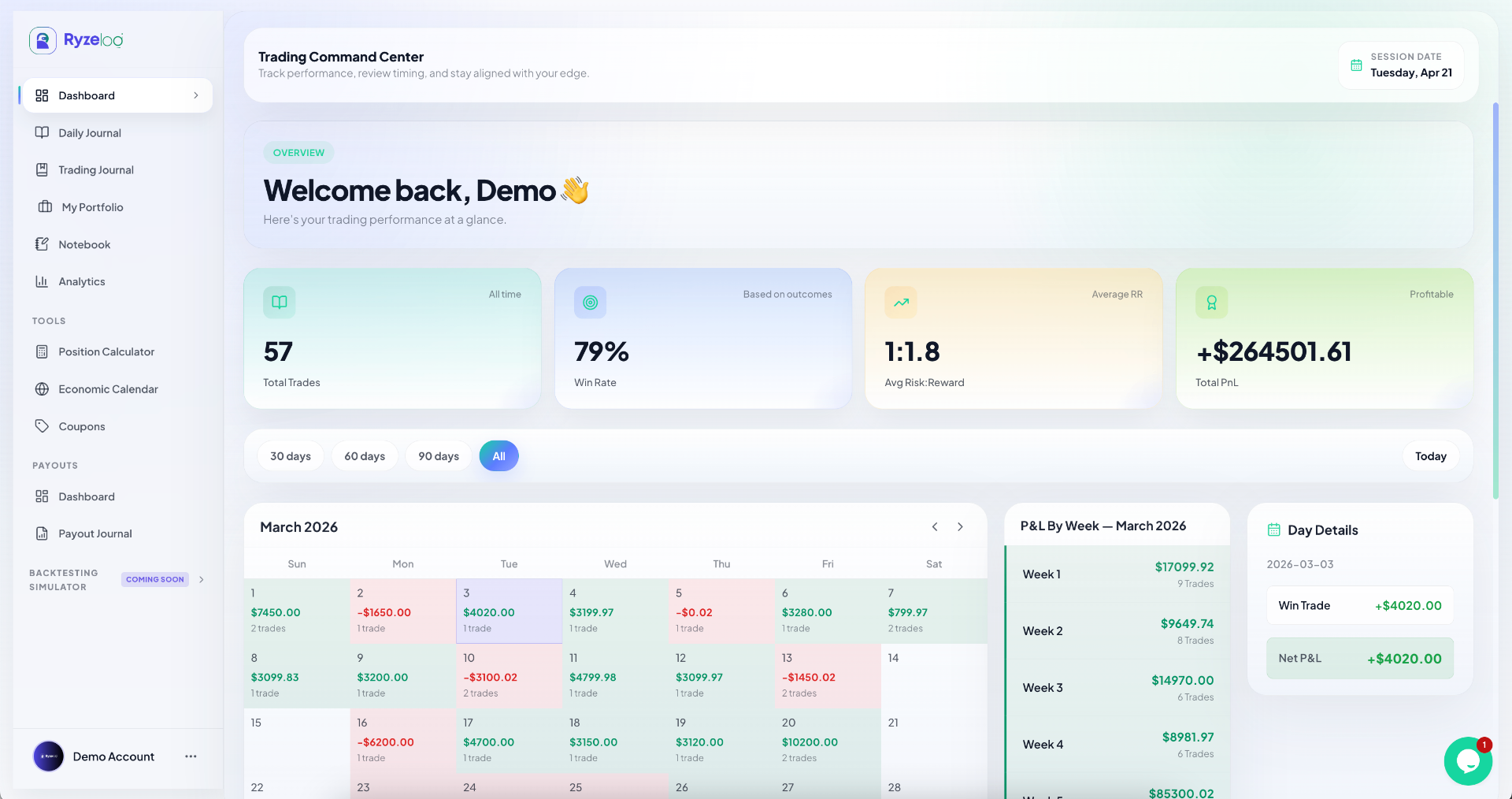Click the Avg Risk:Reward trend icon
This screenshot has width=1512, height=799.
pyautogui.click(x=901, y=302)
